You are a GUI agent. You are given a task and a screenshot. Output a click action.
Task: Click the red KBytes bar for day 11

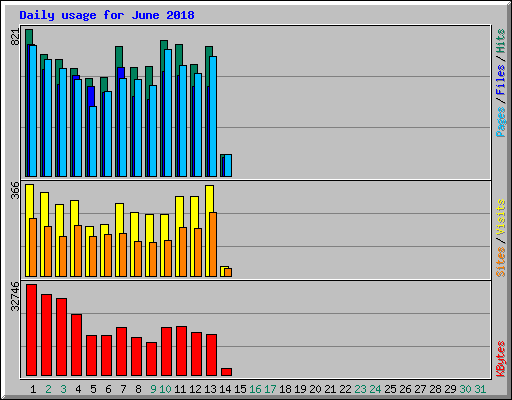(x=182, y=351)
